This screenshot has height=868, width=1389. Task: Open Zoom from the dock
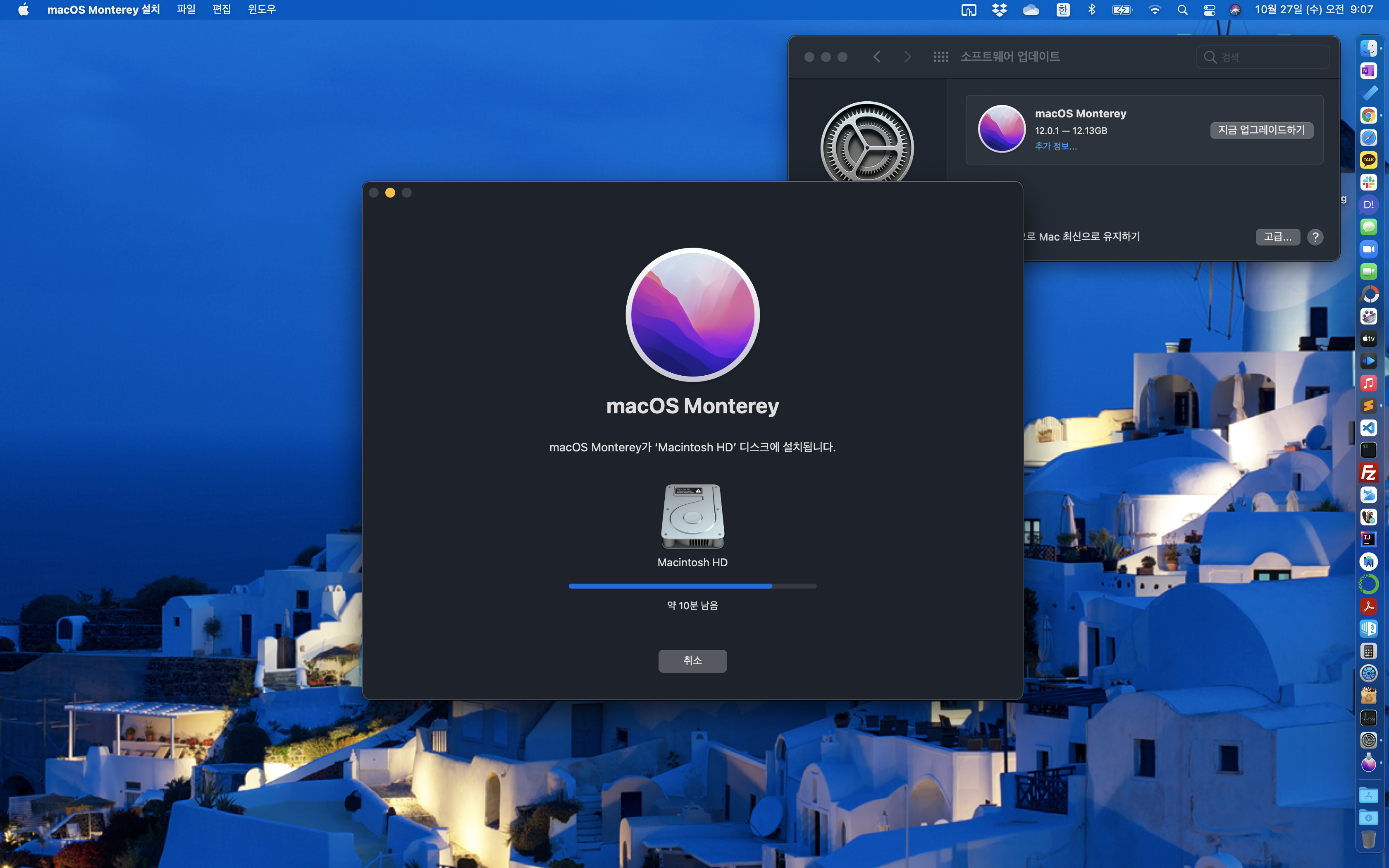[1368, 249]
